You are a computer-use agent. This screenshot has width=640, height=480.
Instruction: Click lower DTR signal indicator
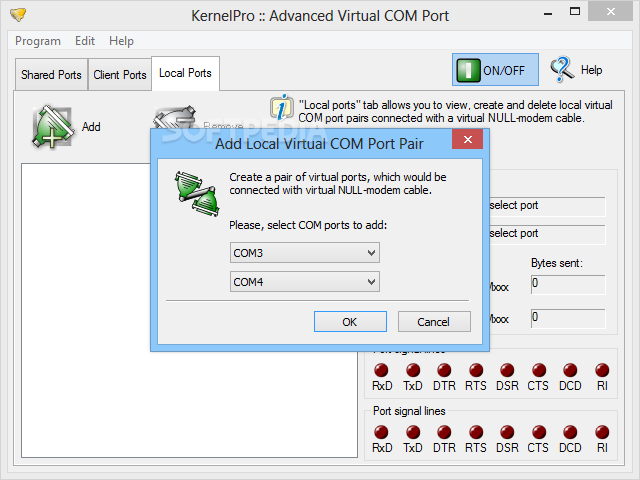point(444,432)
